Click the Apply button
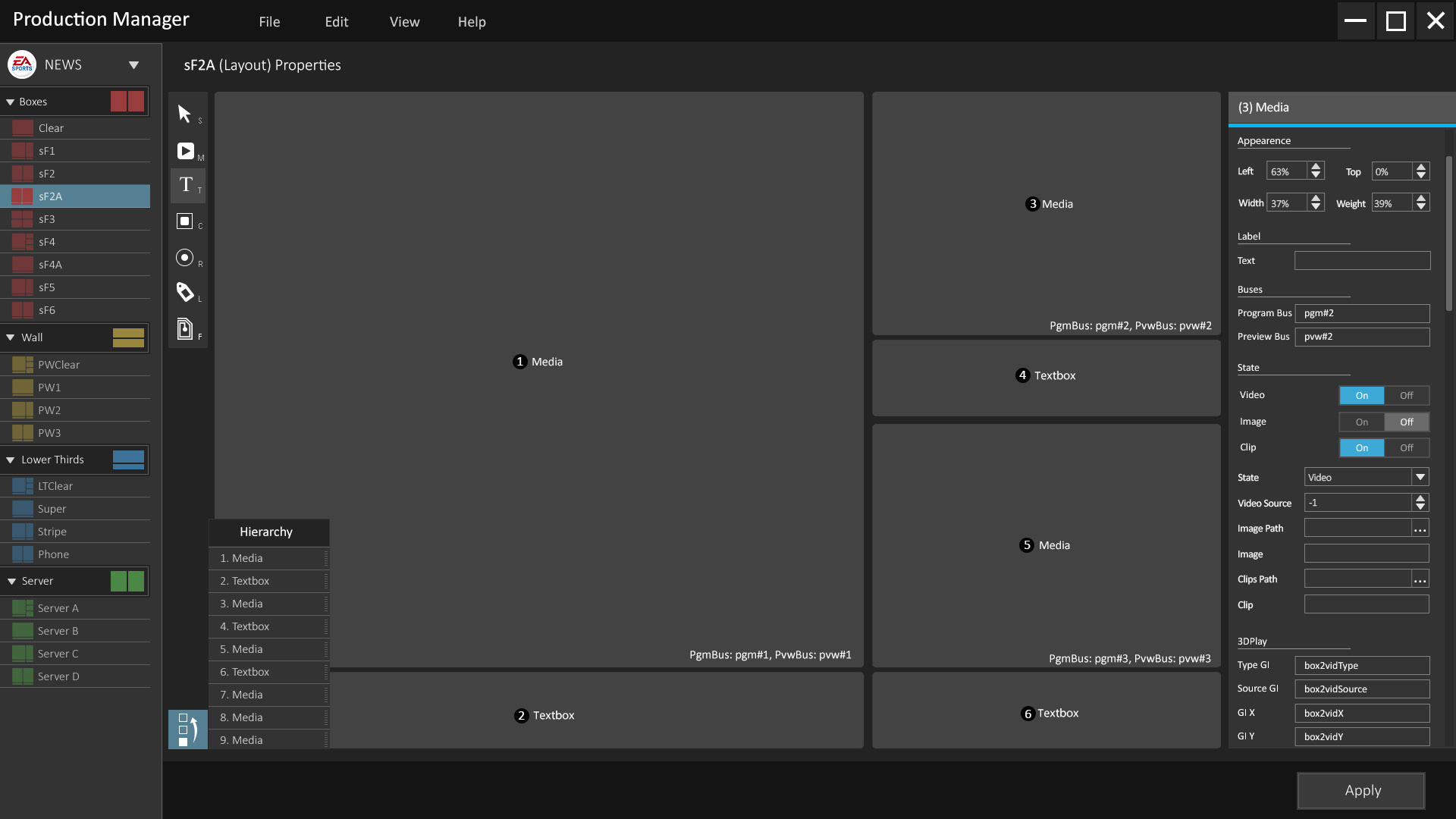The width and height of the screenshot is (1456, 819). coord(1361,791)
